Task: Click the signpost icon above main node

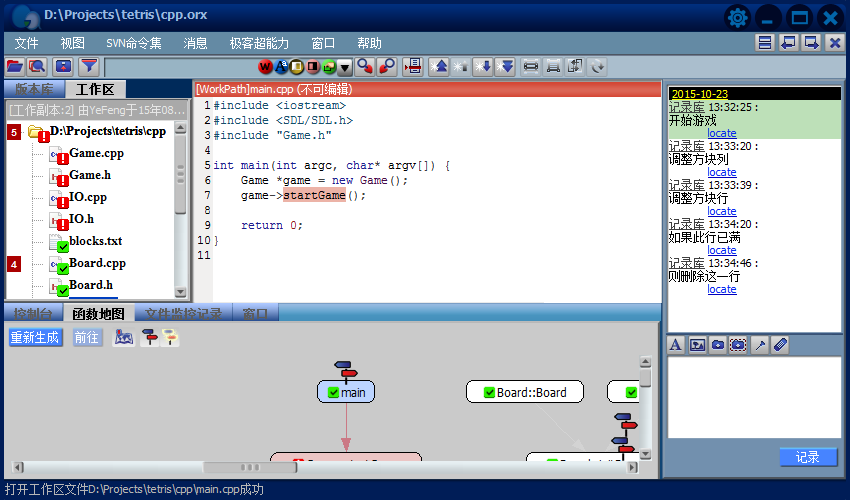Action: click(348, 369)
